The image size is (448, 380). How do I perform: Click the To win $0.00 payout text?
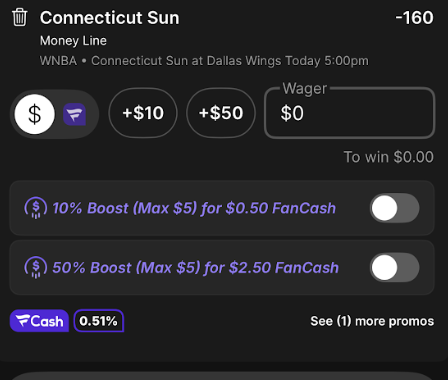[x=389, y=157]
